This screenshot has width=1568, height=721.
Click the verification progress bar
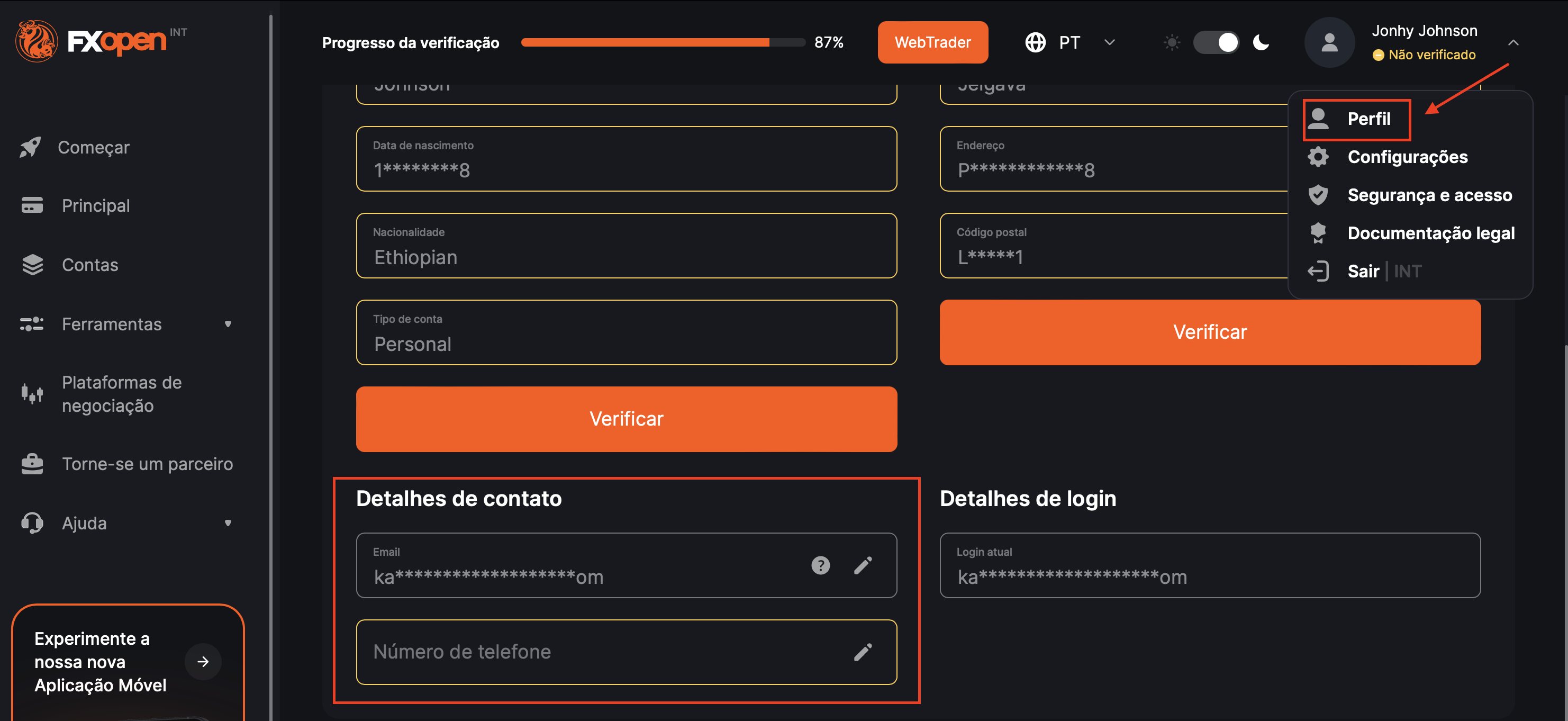click(663, 42)
